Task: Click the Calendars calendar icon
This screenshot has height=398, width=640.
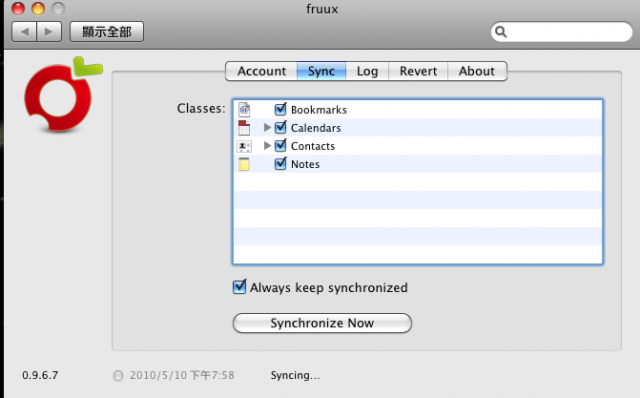Action: (244, 128)
